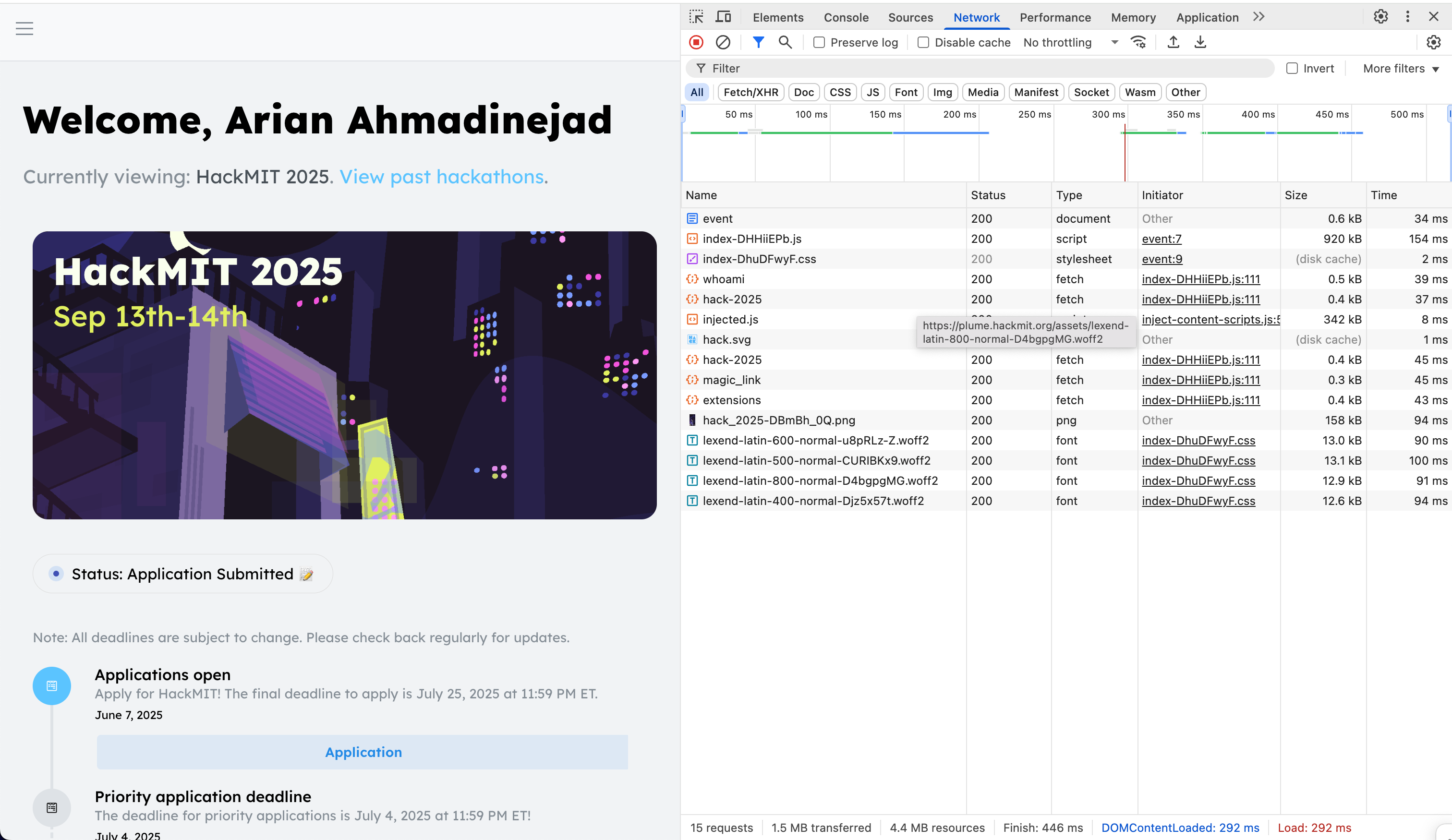Image resolution: width=1452 pixels, height=840 pixels.
Task: Open the No throttling dropdown
Action: (1070, 42)
